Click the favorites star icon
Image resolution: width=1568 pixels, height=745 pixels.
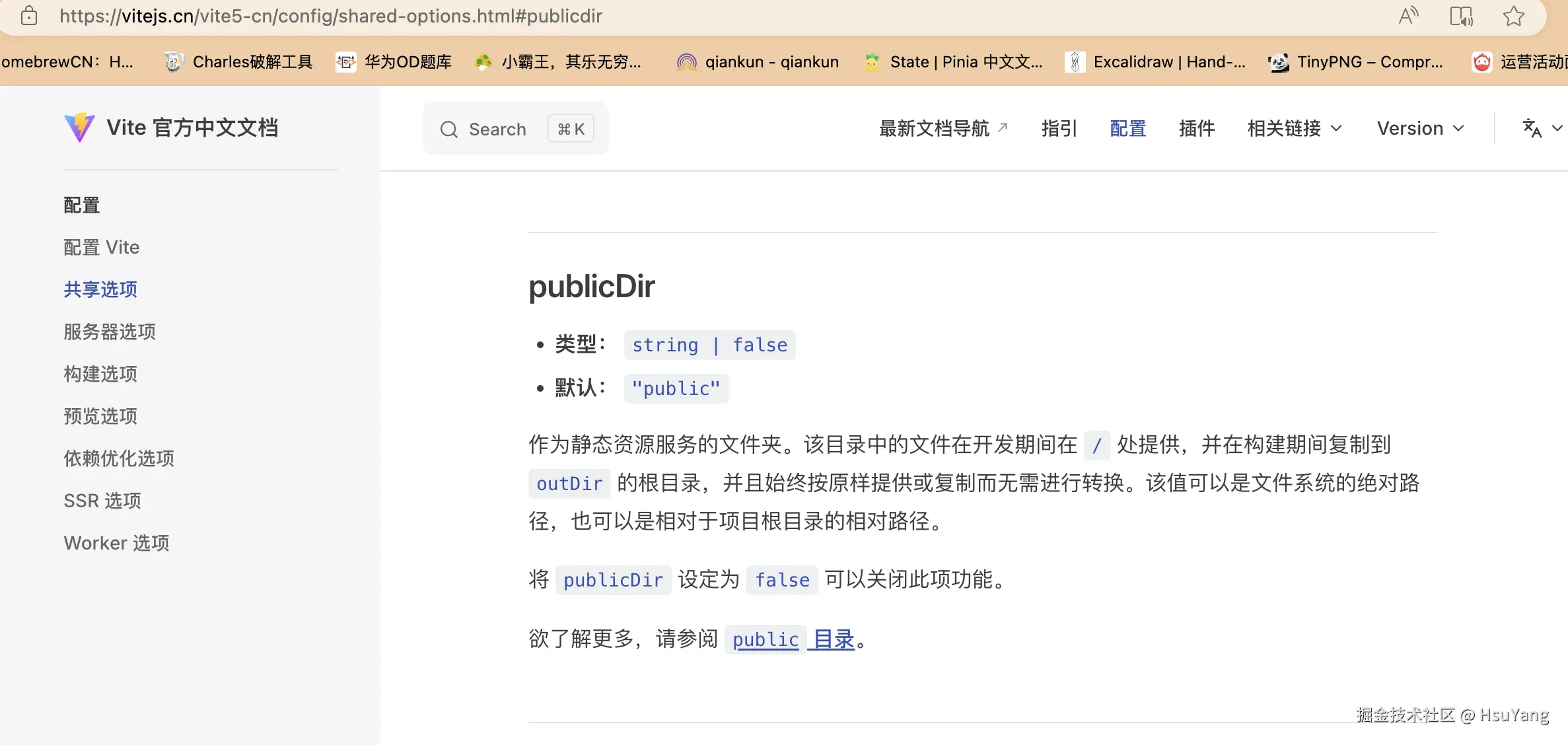click(x=1513, y=16)
